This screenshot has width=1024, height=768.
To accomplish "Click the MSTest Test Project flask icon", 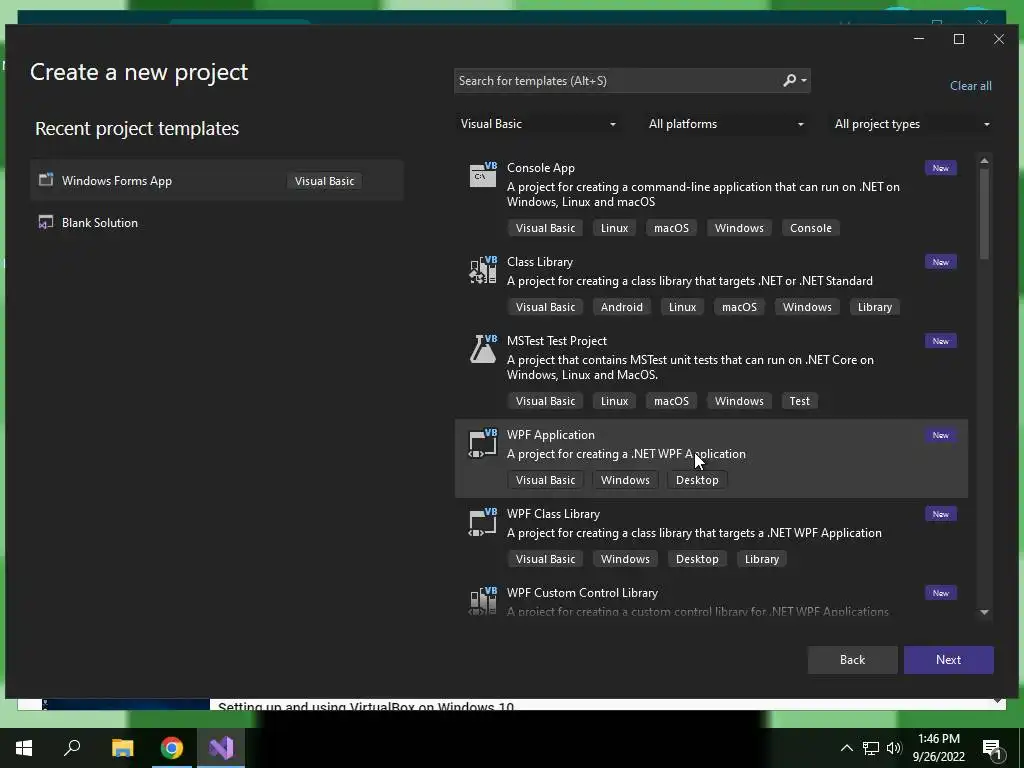I will click(x=483, y=348).
